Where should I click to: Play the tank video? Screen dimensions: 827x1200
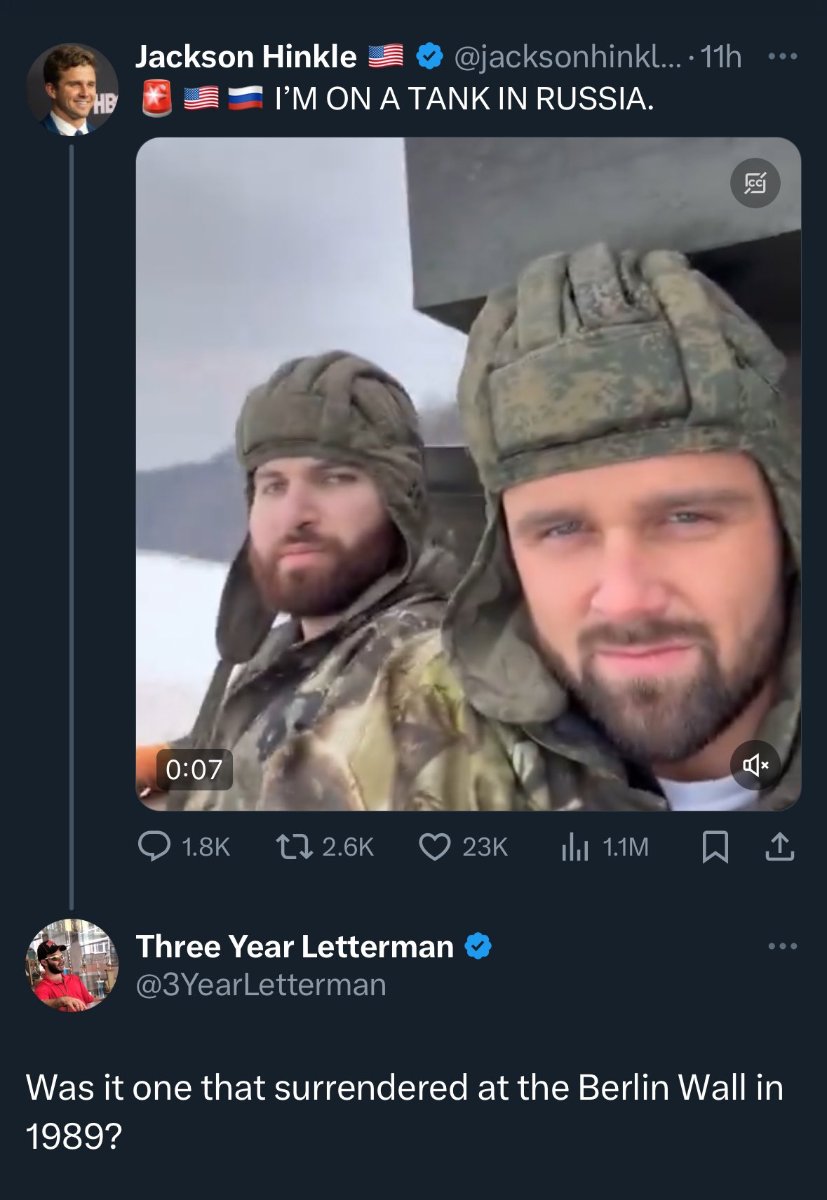click(x=468, y=472)
